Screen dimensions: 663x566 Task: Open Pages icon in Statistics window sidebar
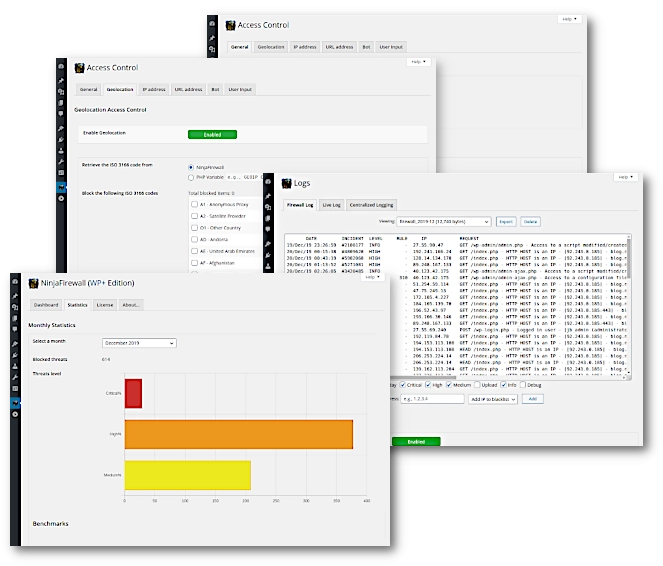pos(15,318)
